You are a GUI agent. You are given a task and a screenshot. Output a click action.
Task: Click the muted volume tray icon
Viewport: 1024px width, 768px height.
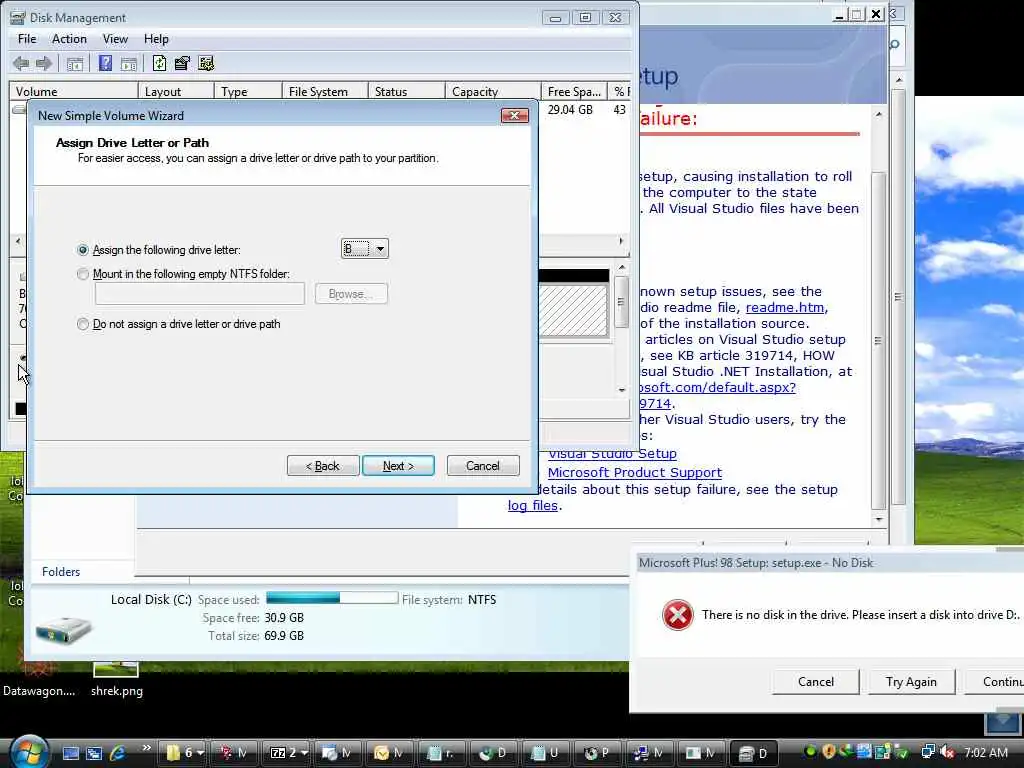[x=948, y=752]
